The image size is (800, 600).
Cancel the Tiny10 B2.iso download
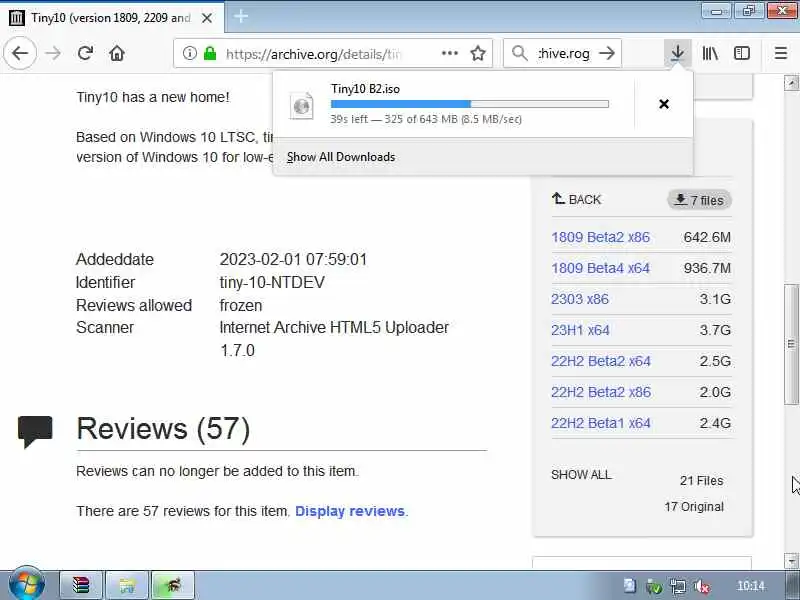664,104
